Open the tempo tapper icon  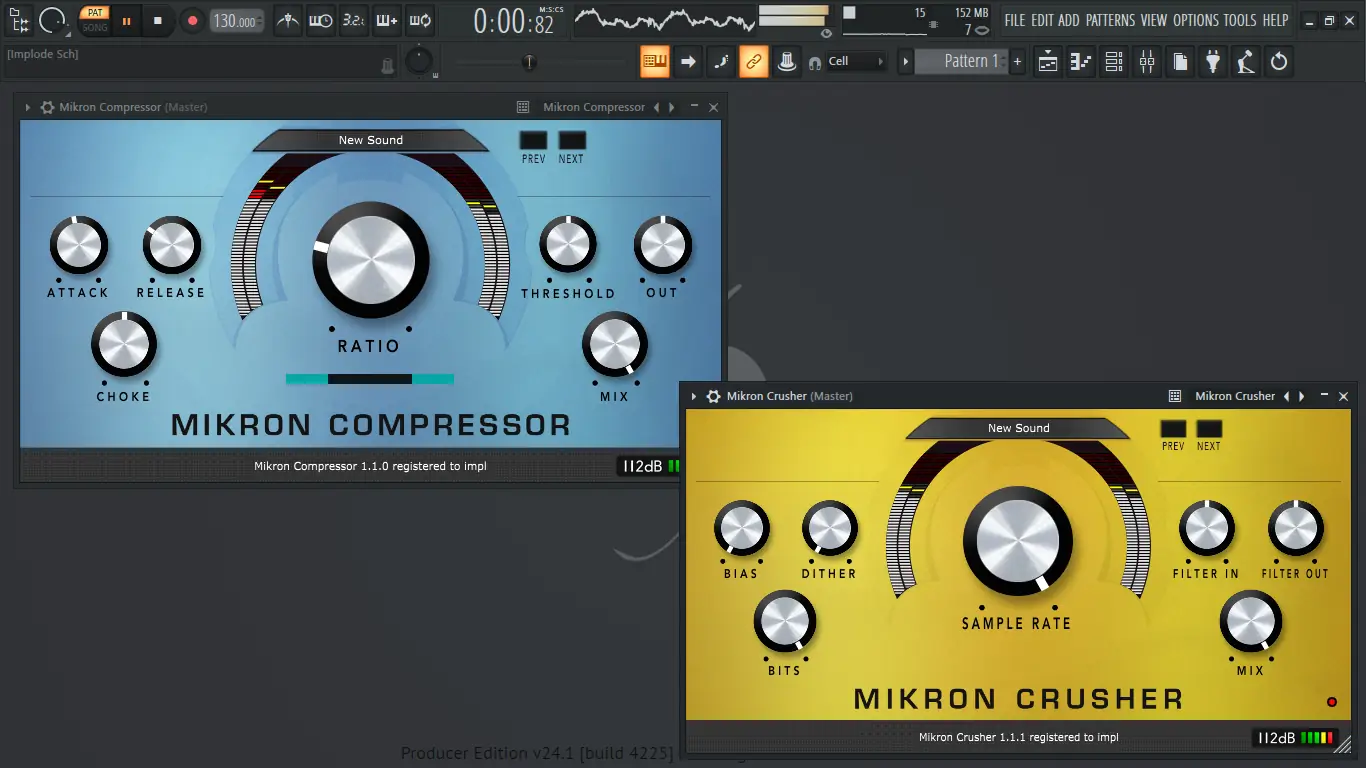(x=1246, y=62)
